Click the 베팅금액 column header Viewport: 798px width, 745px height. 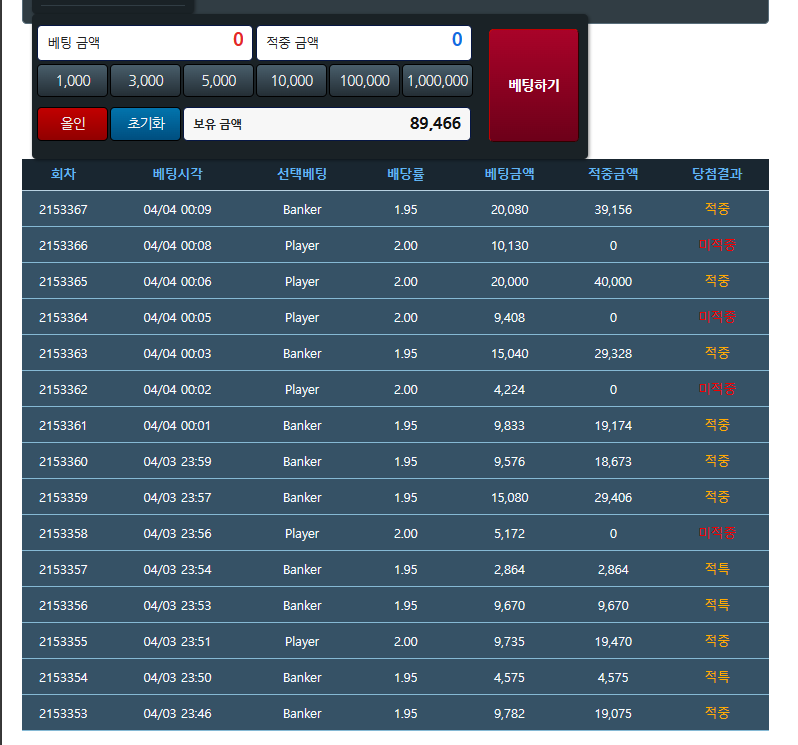point(509,174)
